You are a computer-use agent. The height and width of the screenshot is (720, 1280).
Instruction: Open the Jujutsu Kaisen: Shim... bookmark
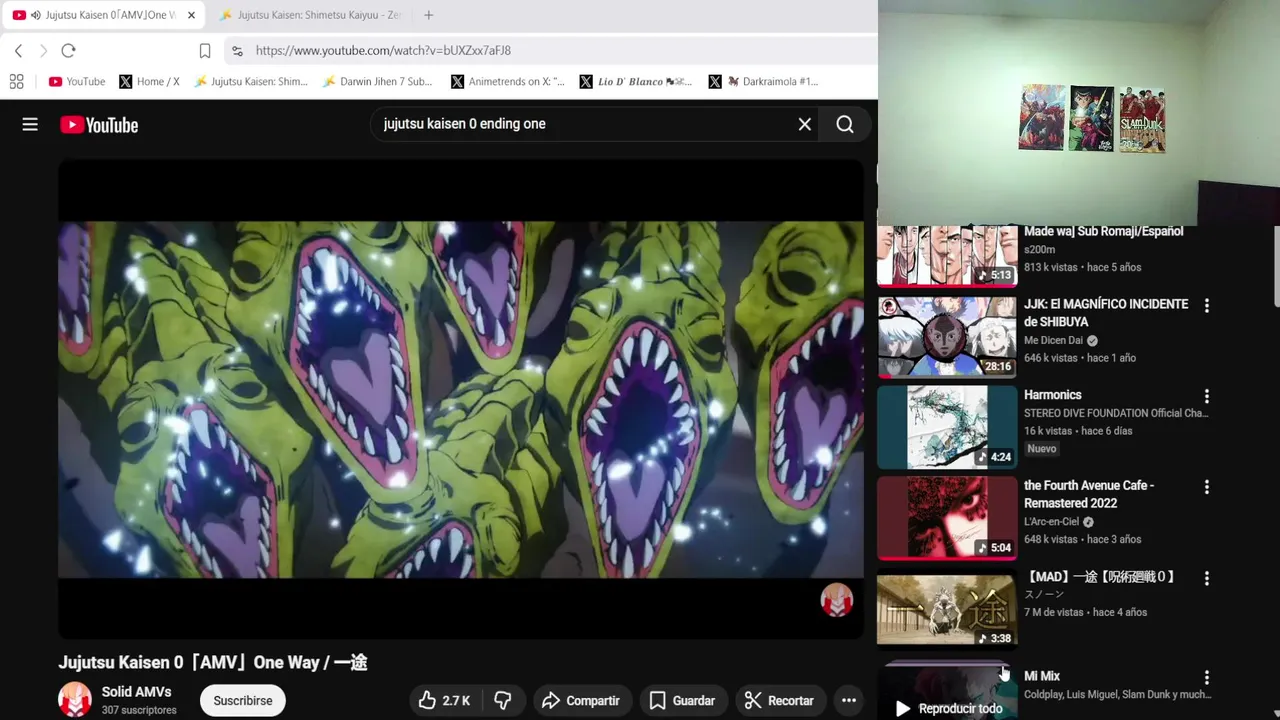[x=251, y=81]
